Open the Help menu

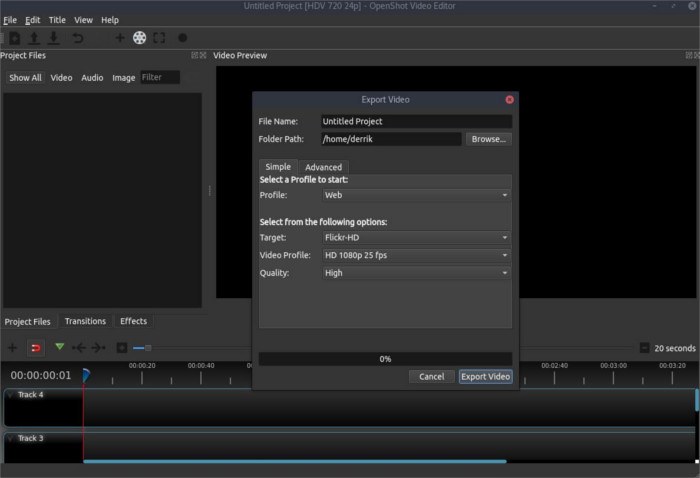pyautogui.click(x=110, y=20)
